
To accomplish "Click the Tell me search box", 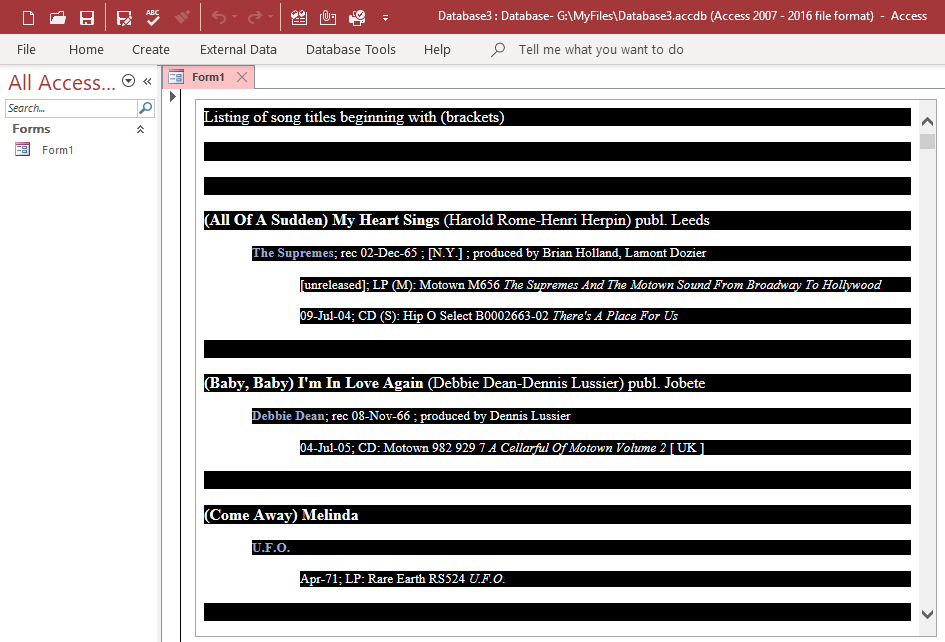I will click(x=601, y=49).
